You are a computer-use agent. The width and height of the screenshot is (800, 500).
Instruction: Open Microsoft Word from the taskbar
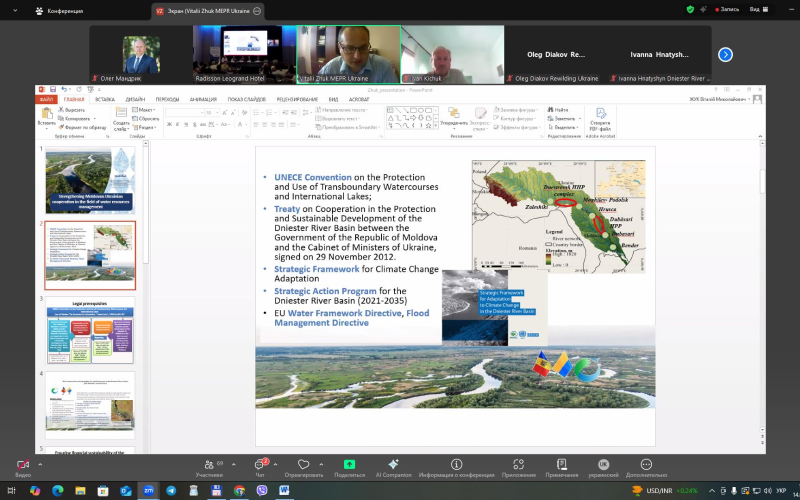click(x=285, y=490)
